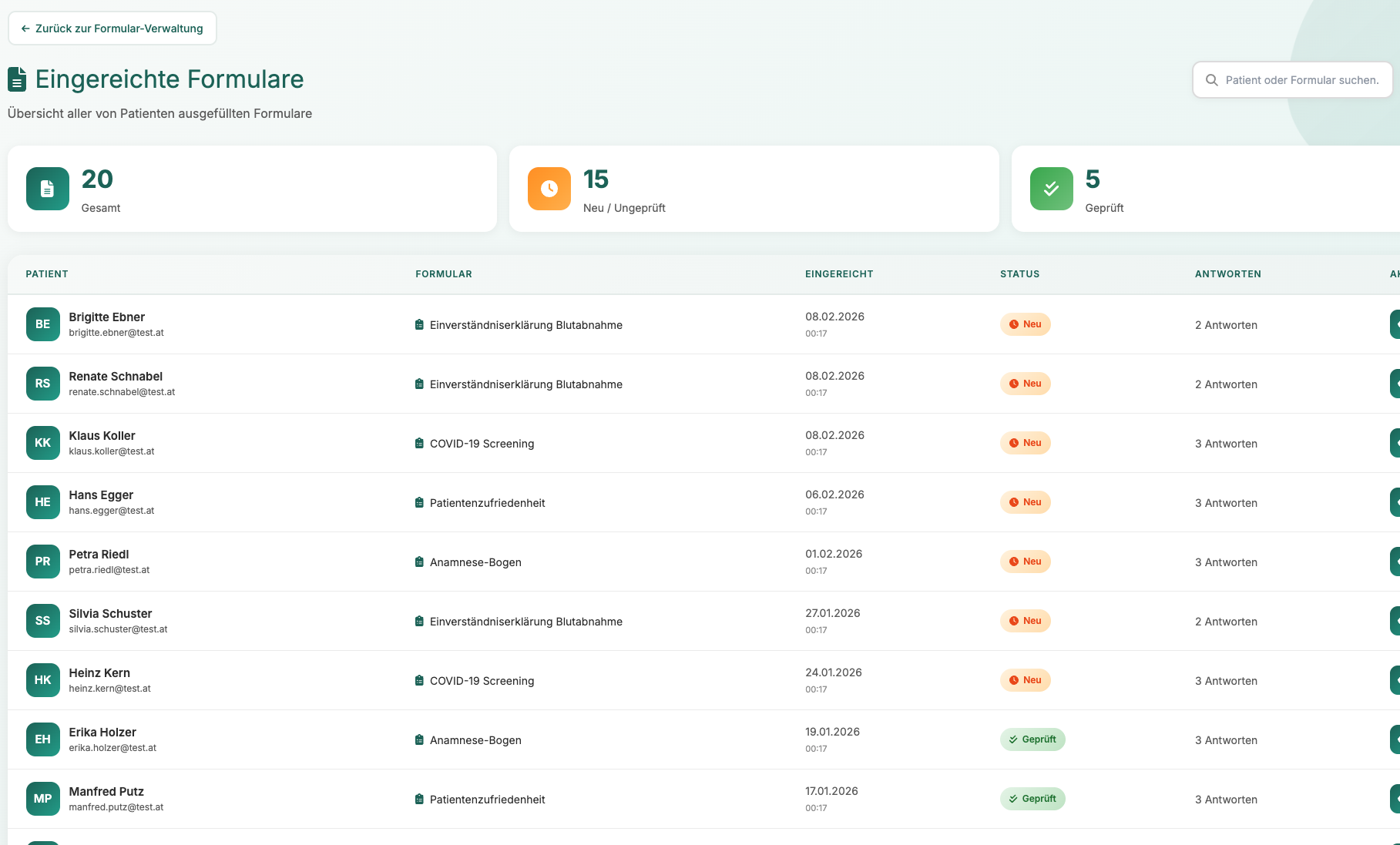Click the clipboard icon beside Patientenzufriedenheit for Hans Egger
This screenshot has height=845, width=1400.
coord(419,503)
